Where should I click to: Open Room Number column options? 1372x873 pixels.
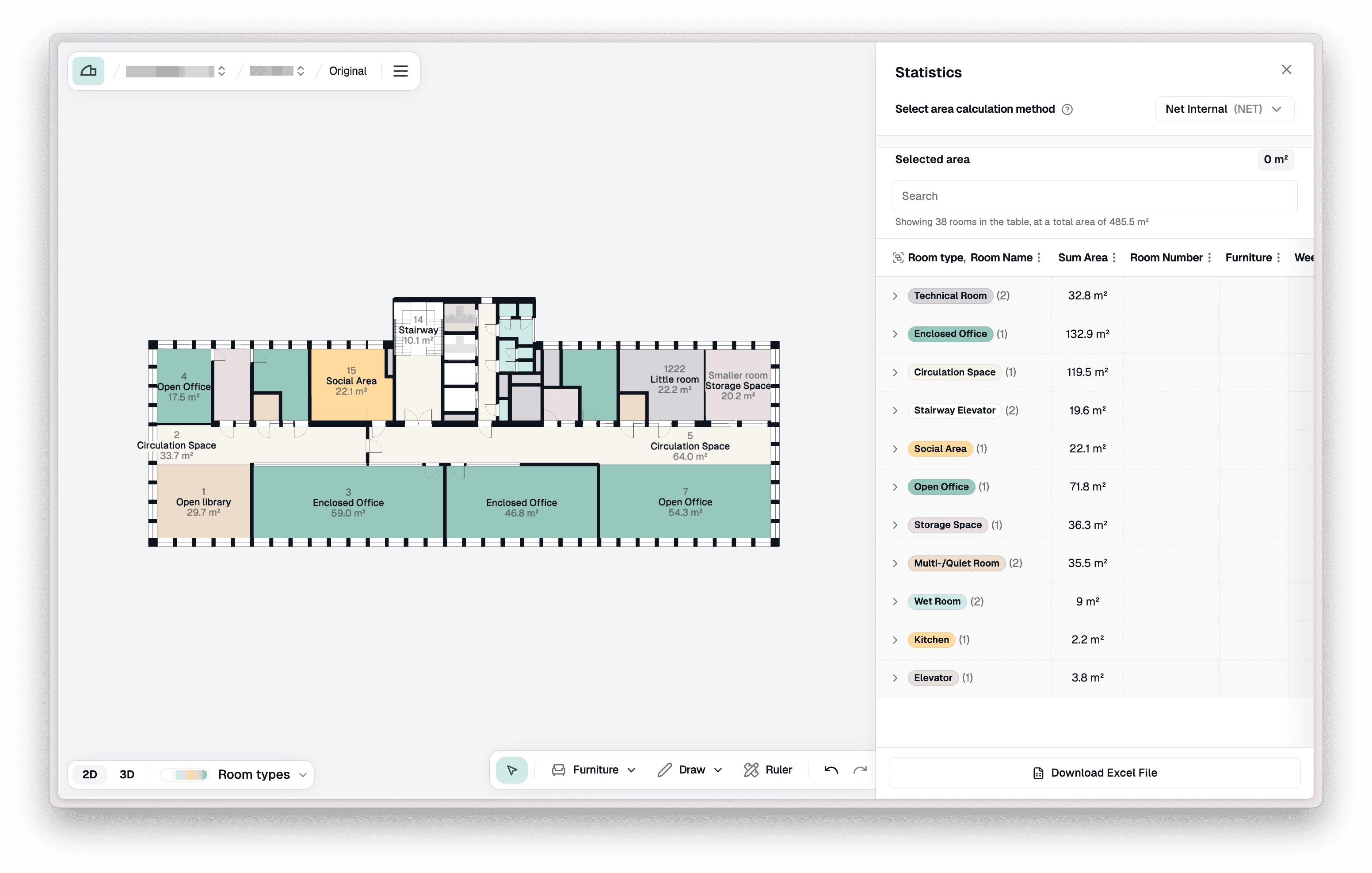tap(1209, 258)
